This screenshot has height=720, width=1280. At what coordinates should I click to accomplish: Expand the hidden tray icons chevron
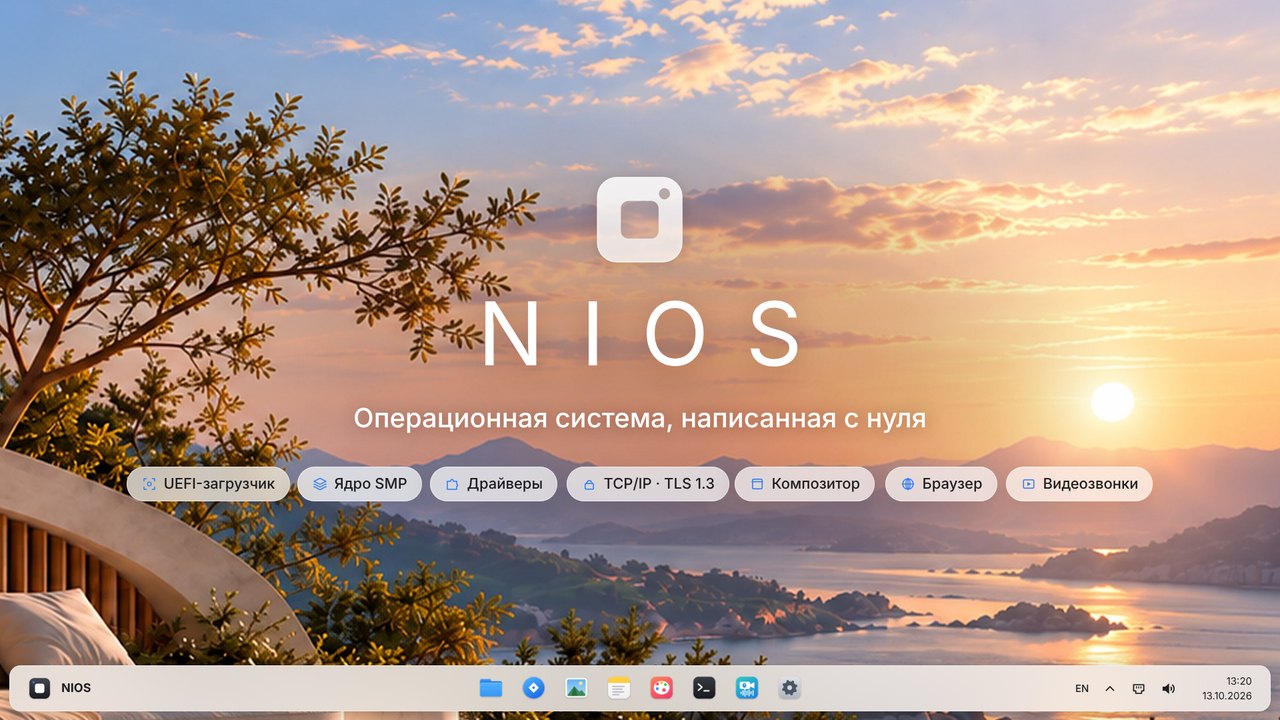click(x=1110, y=689)
